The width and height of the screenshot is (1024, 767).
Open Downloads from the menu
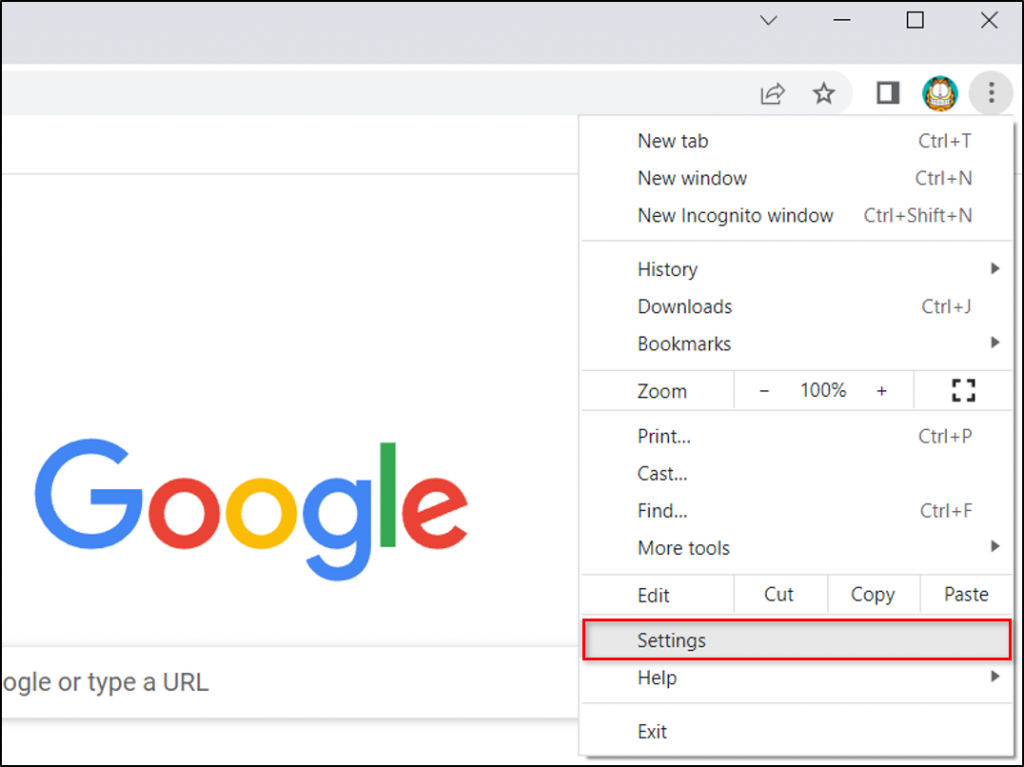pos(684,306)
